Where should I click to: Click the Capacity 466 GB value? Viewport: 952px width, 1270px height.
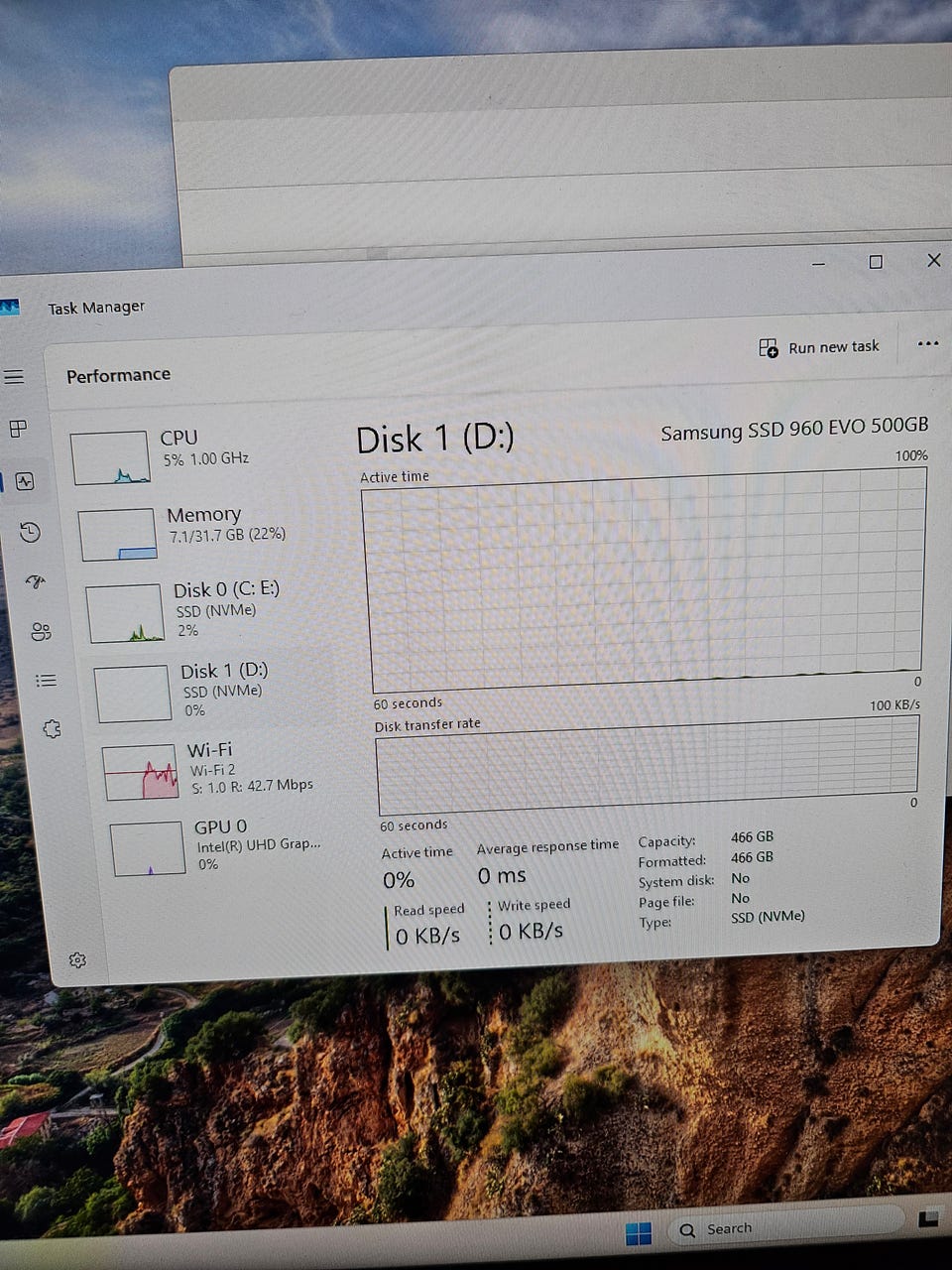click(752, 837)
